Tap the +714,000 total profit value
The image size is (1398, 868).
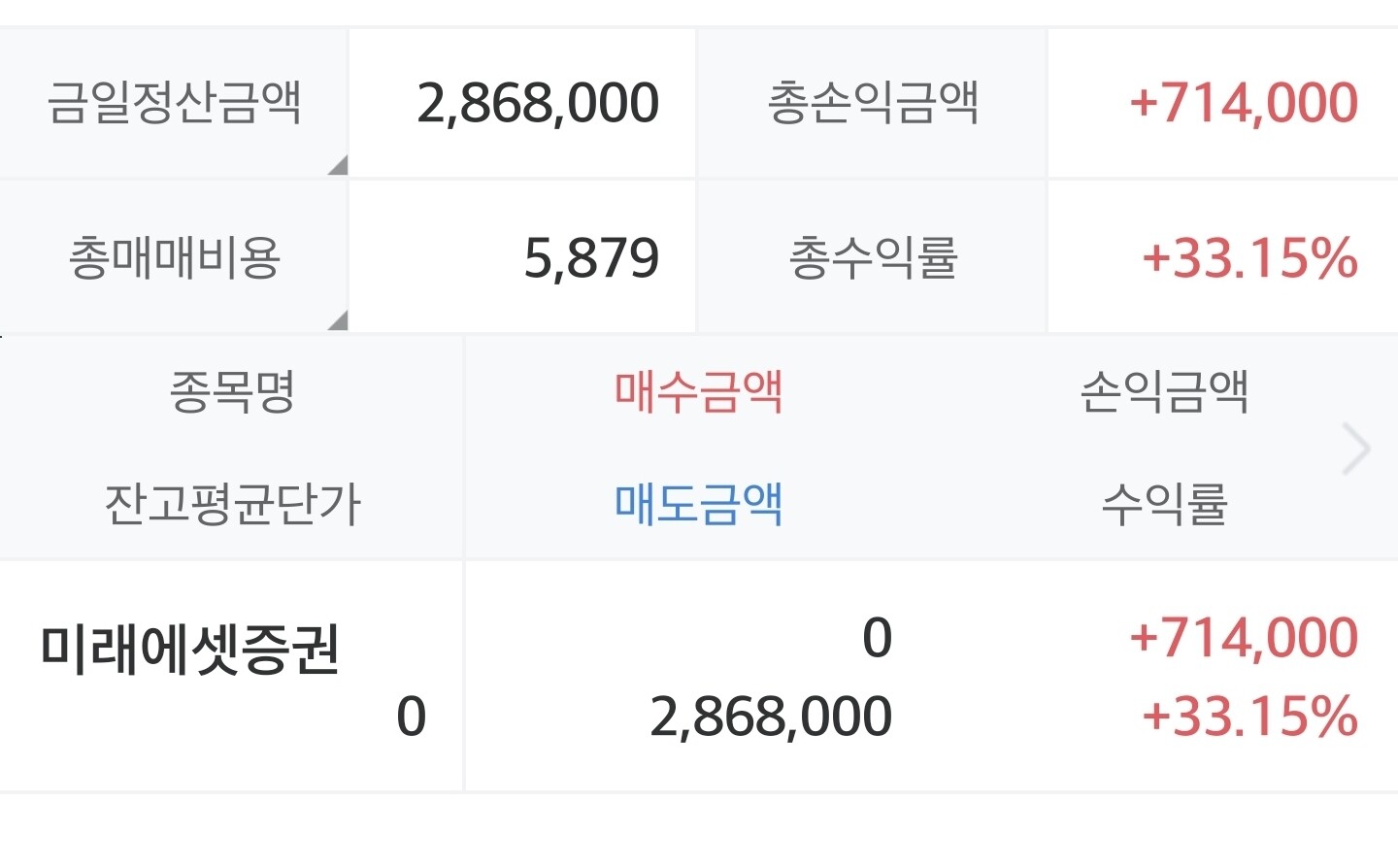click(1243, 103)
